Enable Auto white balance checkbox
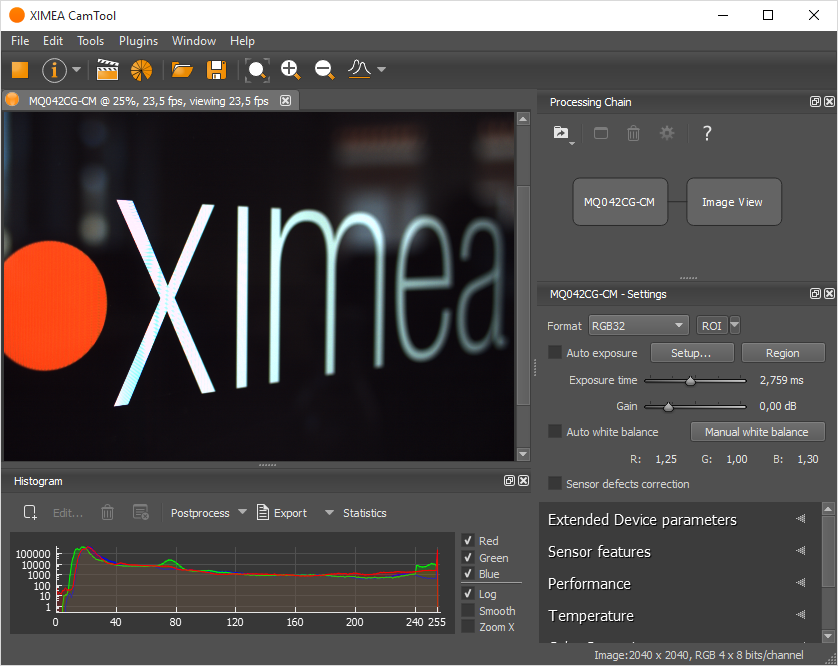This screenshot has width=838, height=666. coord(555,431)
